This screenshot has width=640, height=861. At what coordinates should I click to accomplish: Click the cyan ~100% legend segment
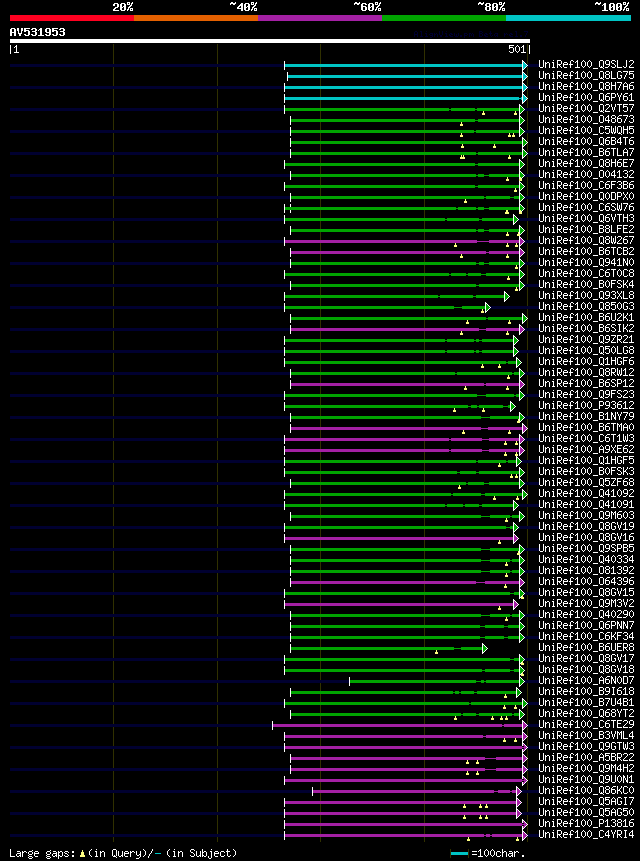[x=569, y=18]
